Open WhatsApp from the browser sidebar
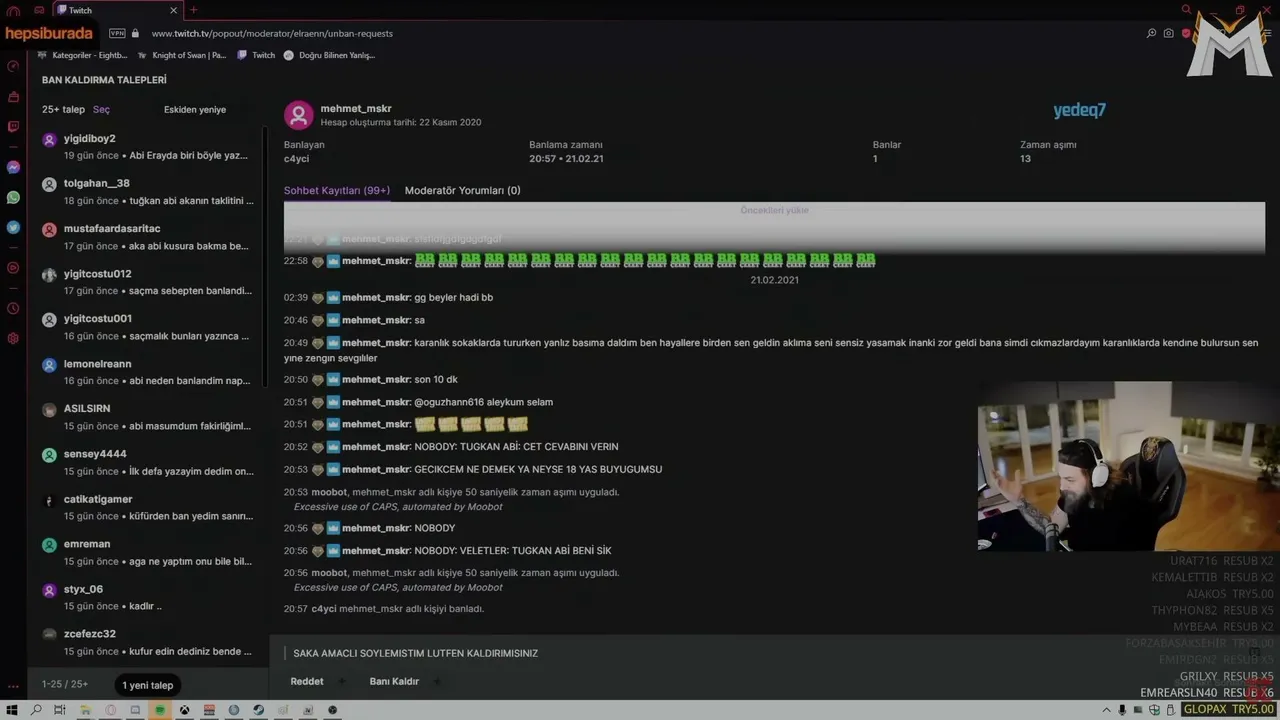The width and height of the screenshot is (1280, 720). [13, 198]
